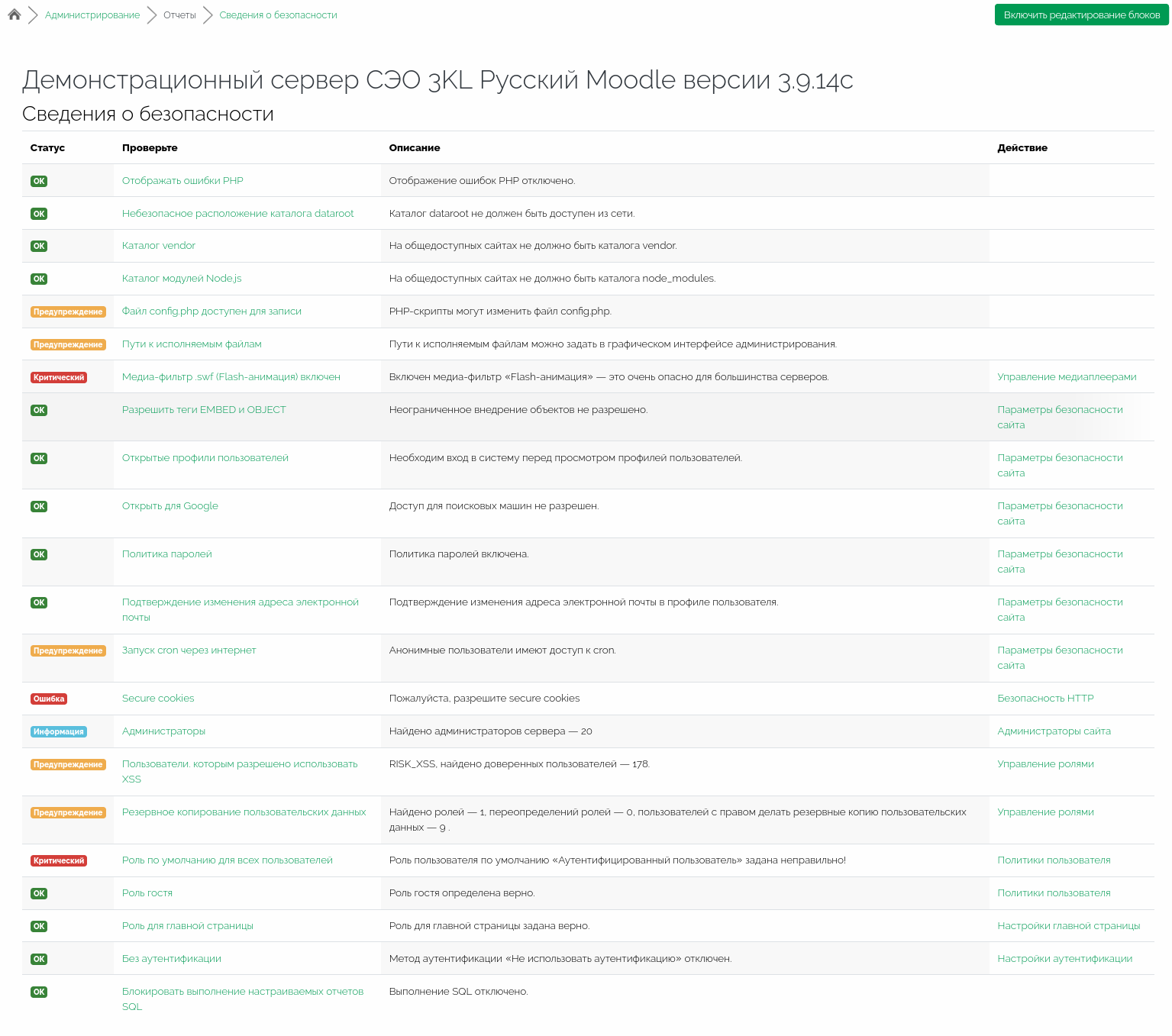1172x1036 pixels.
Task: Click Включить редактирование блоков button
Action: point(1081,15)
